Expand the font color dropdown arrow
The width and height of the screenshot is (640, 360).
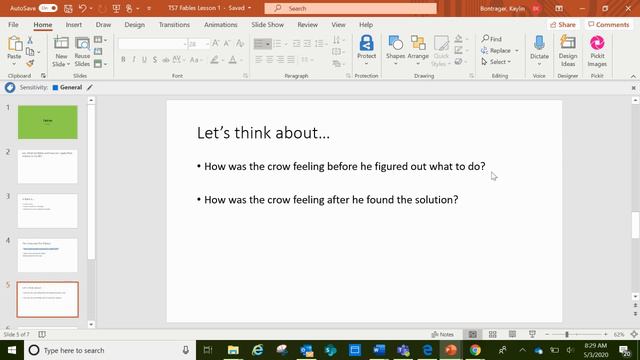[x=241, y=60]
